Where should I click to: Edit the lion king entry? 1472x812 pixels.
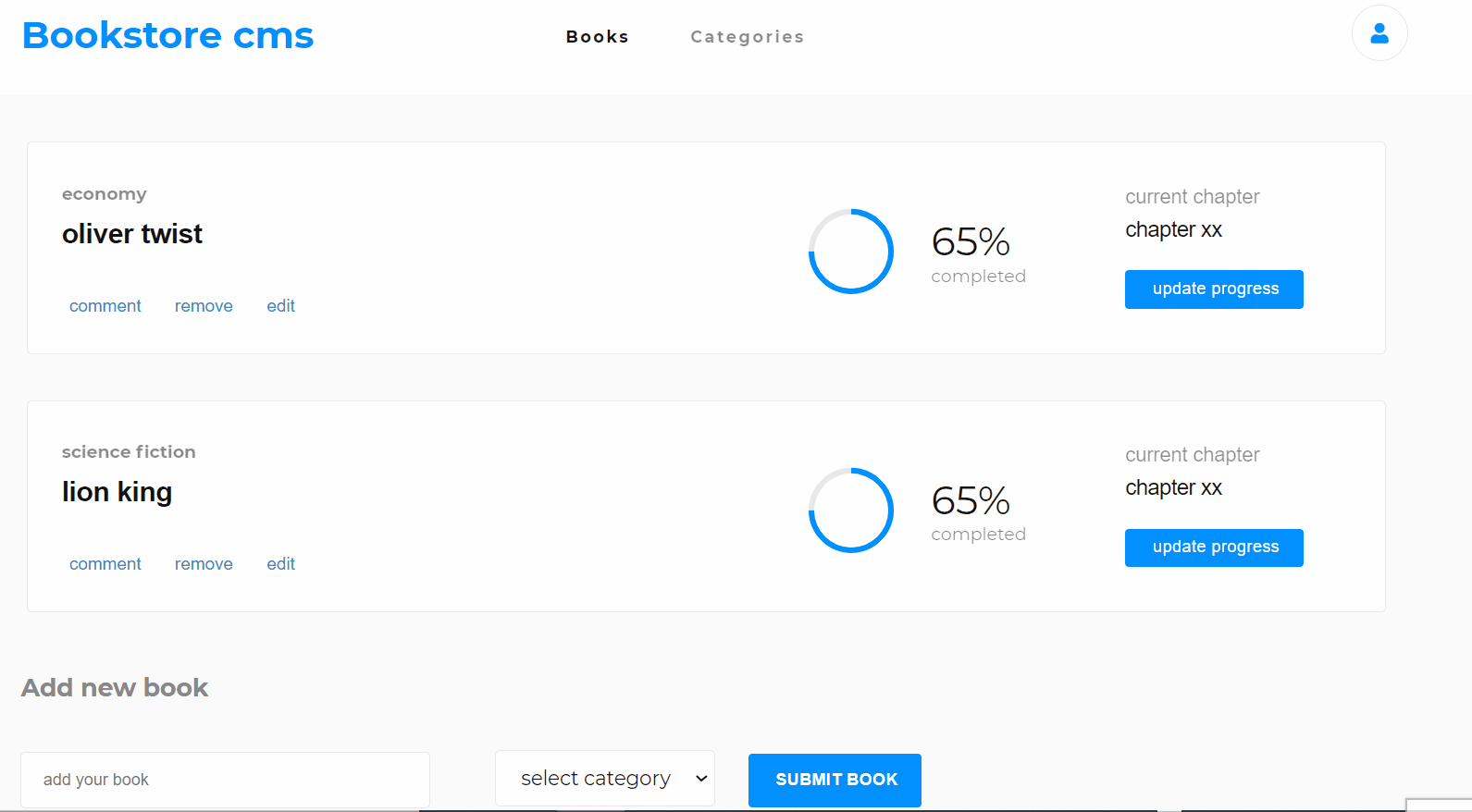tap(280, 564)
